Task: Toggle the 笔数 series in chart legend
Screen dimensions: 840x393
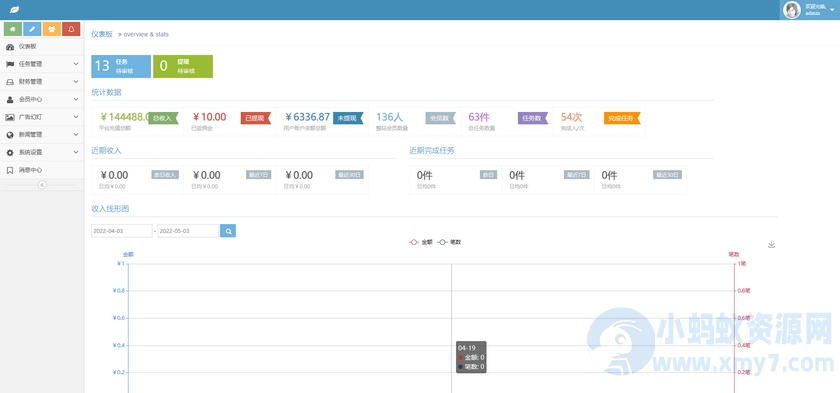Action: 449,242
